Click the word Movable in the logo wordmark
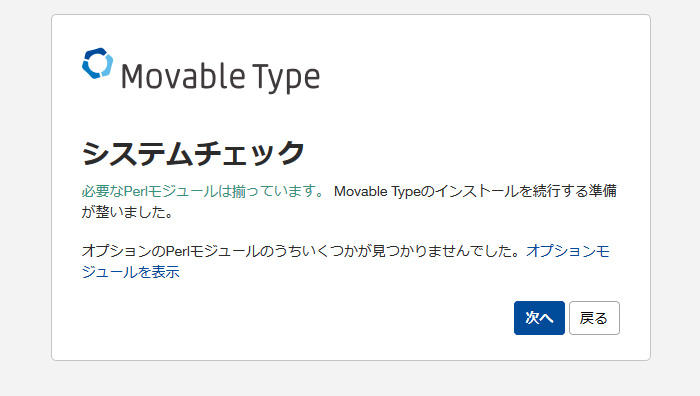The height and width of the screenshot is (396, 700). pos(183,76)
